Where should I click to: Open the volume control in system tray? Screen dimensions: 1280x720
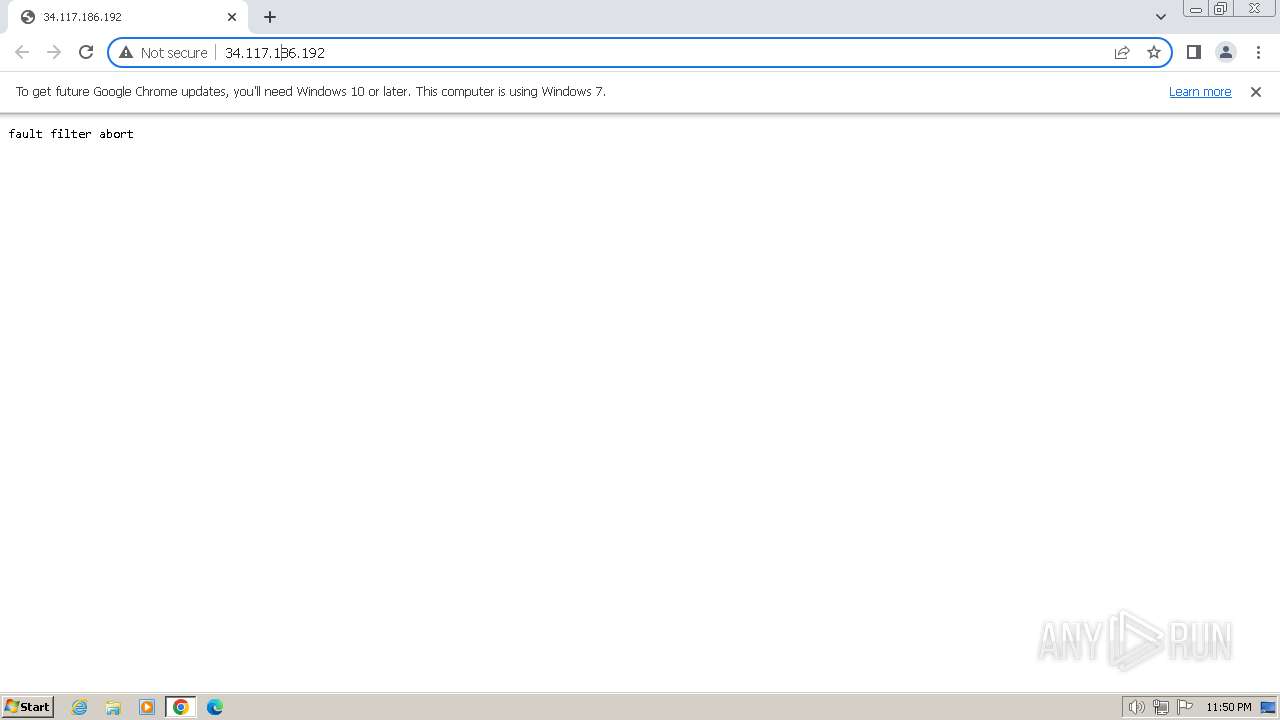pos(1136,707)
